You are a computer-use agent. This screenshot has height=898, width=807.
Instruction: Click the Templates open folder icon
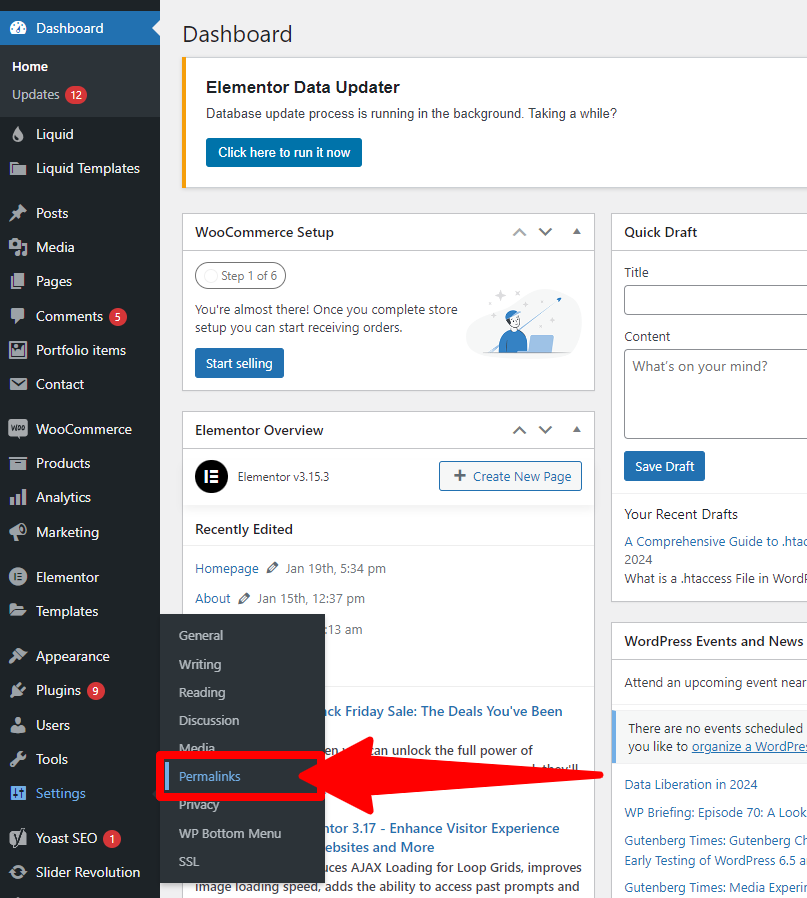tap(18, 611)
